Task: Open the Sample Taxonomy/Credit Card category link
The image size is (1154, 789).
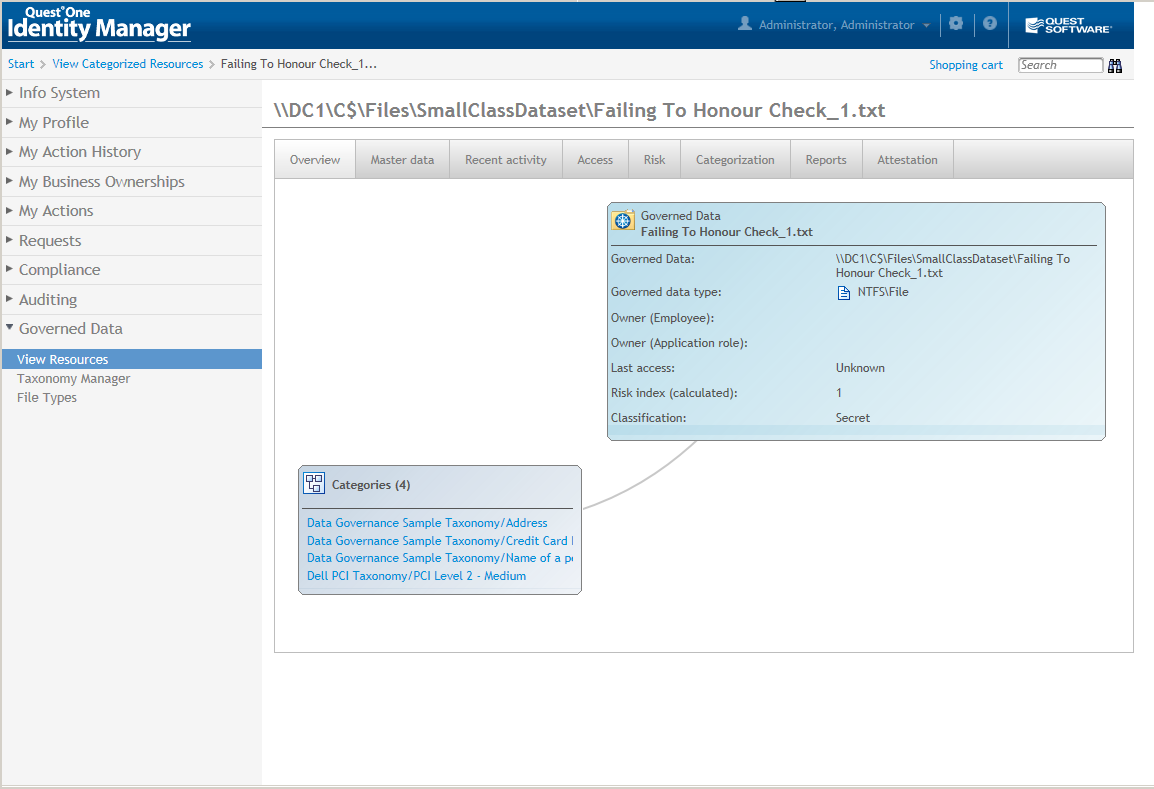Action: [x=440, y=540]
